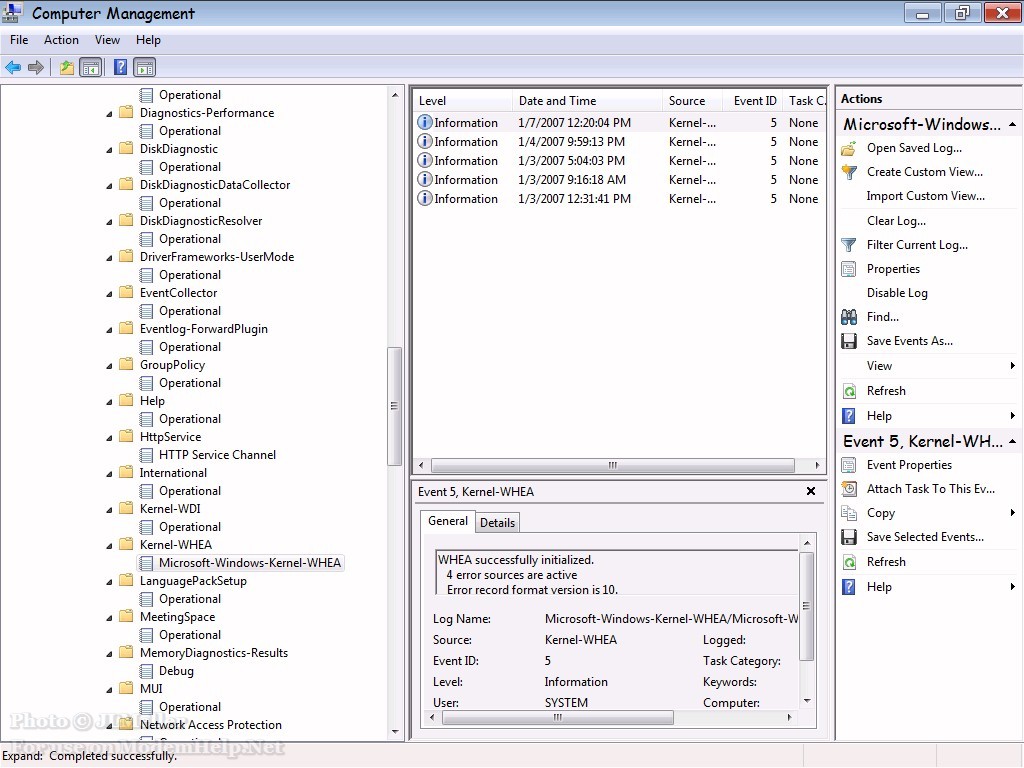
Task: Click the Attach Task clock icon
Action: (849, 489)
